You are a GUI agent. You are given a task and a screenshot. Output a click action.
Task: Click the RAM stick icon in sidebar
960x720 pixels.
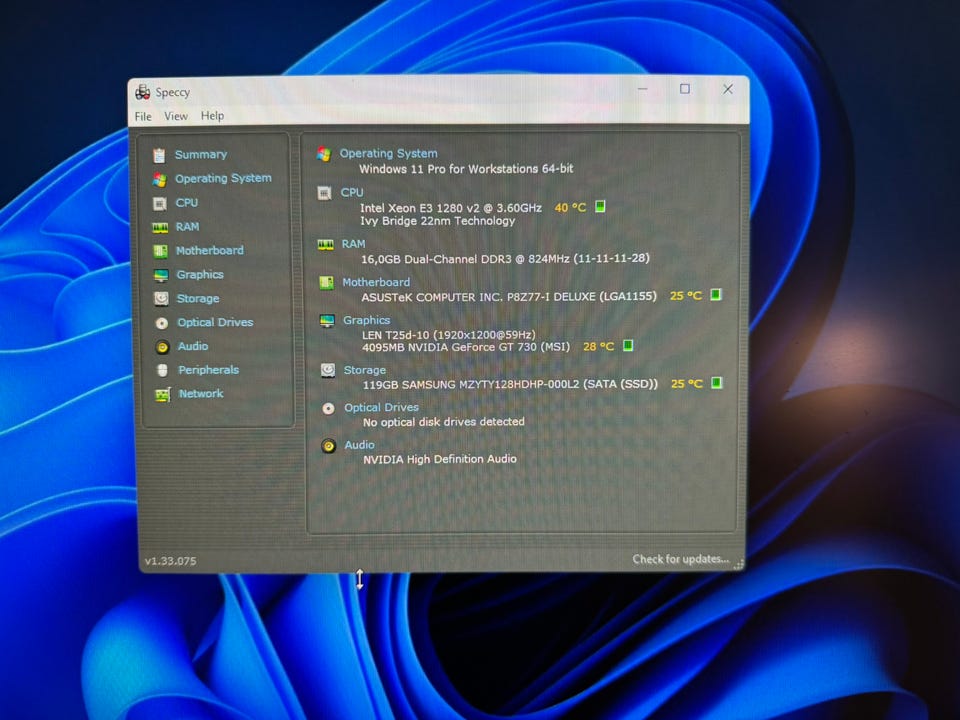point(160,228)
